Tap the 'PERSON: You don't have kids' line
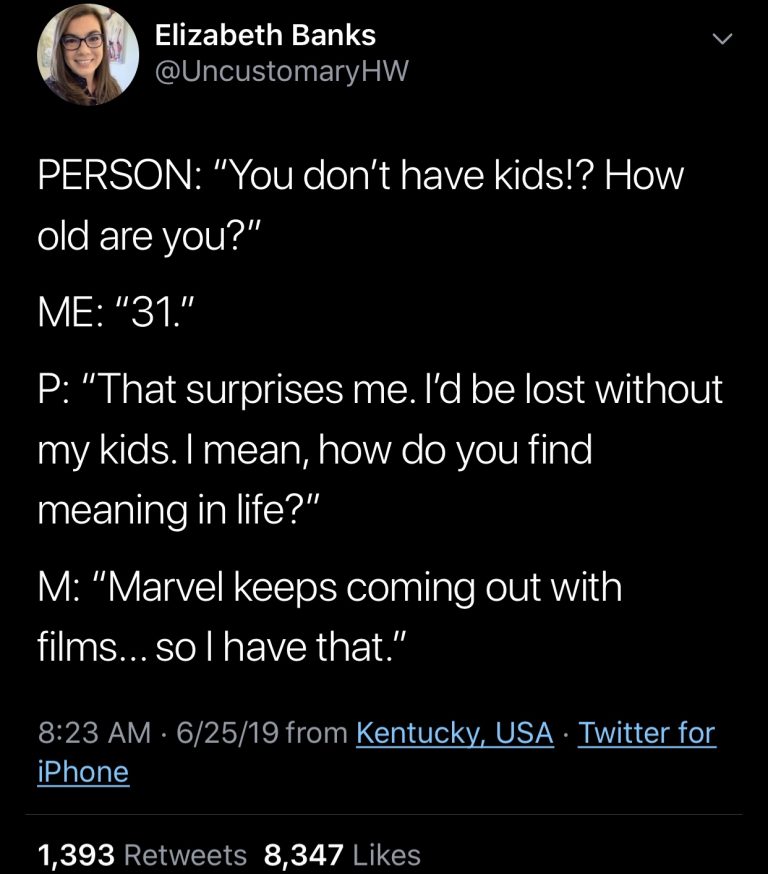The width and height of the screenshot is (768, 874). (x=360, y=178)
